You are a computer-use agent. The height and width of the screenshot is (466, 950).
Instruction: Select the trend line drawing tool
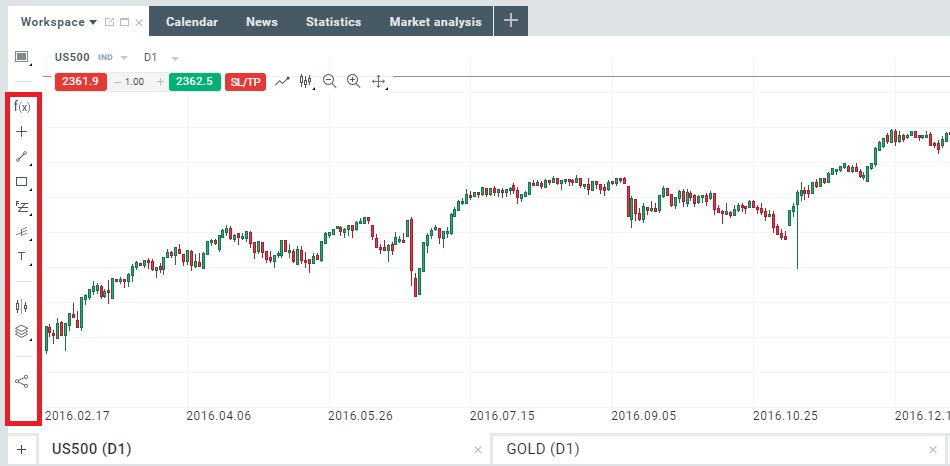21,157
